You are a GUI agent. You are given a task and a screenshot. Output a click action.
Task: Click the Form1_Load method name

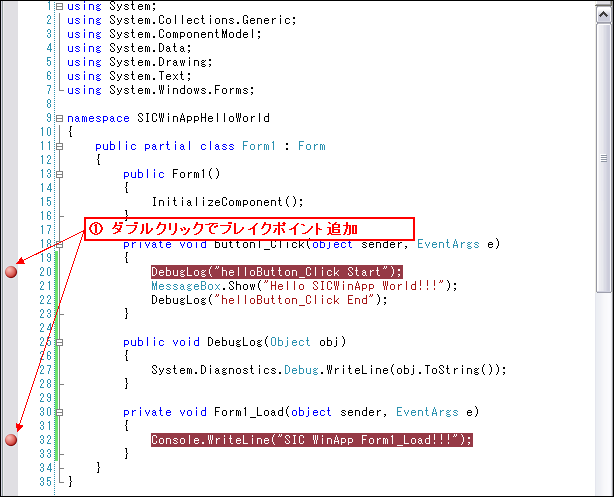[x=249, y=412]
